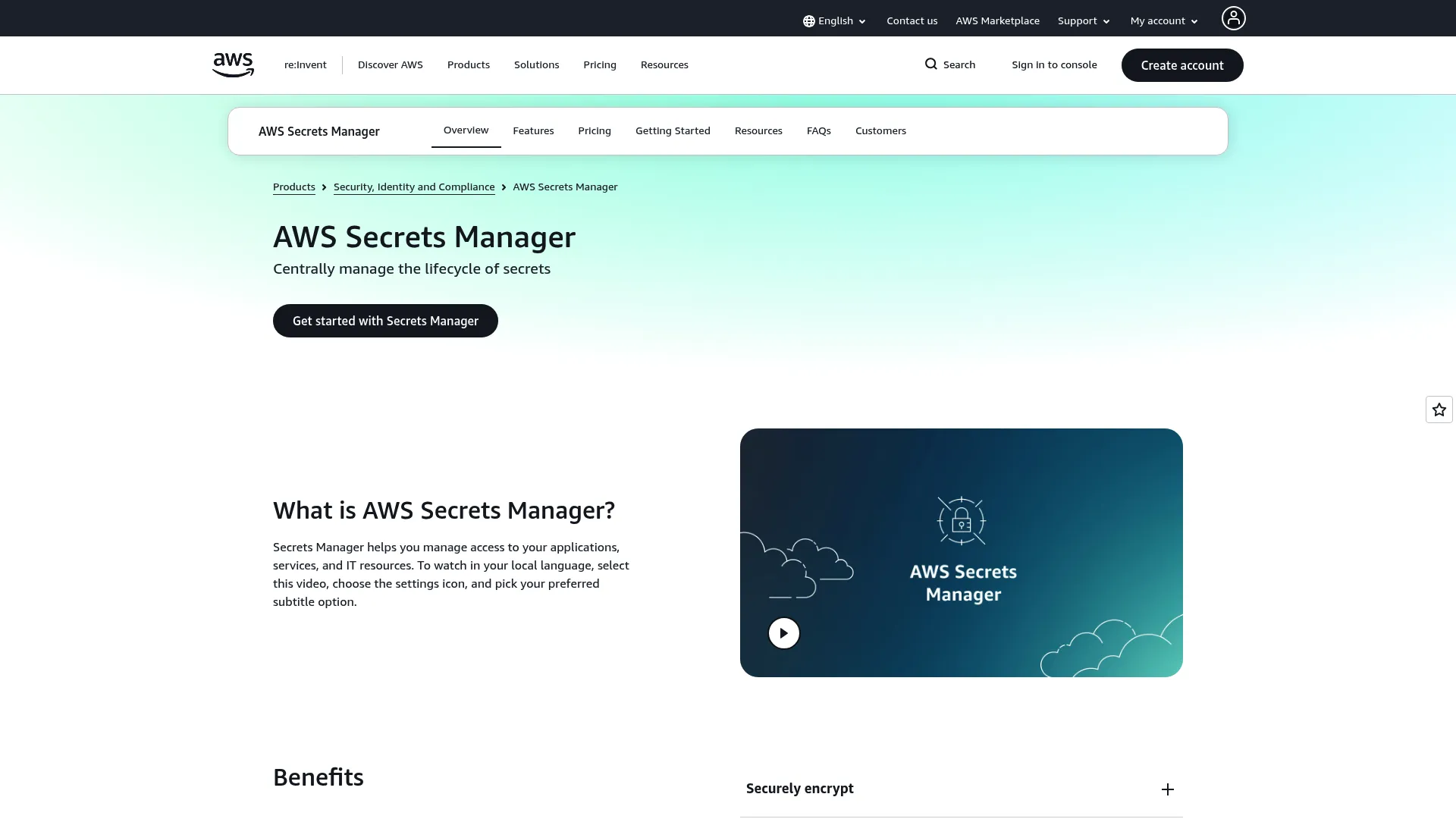Click the globe language icon
This screenshot has width=1456, height=819.
click(808, 21)
